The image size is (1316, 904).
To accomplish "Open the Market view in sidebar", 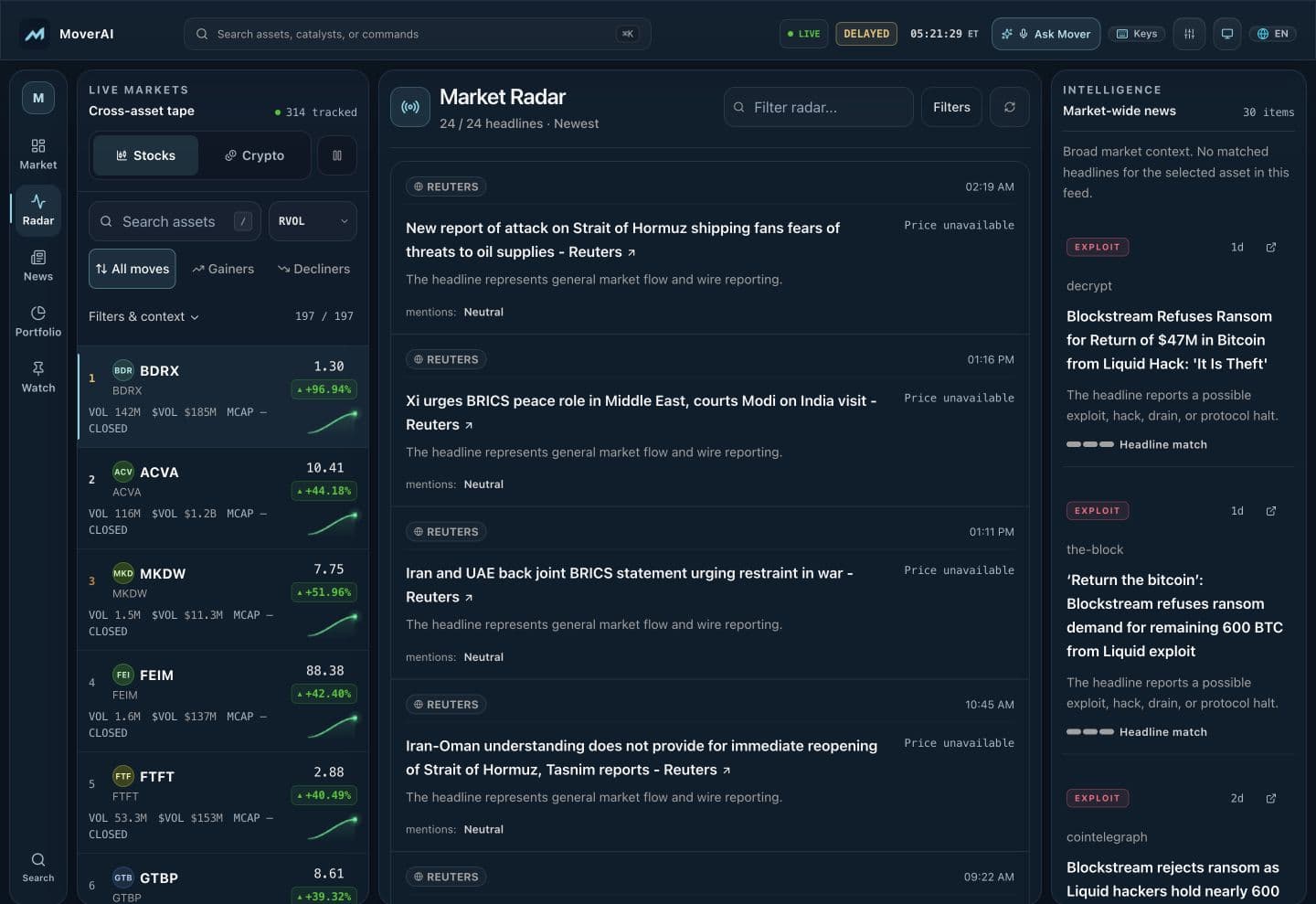I will click(x=38, y=154).
